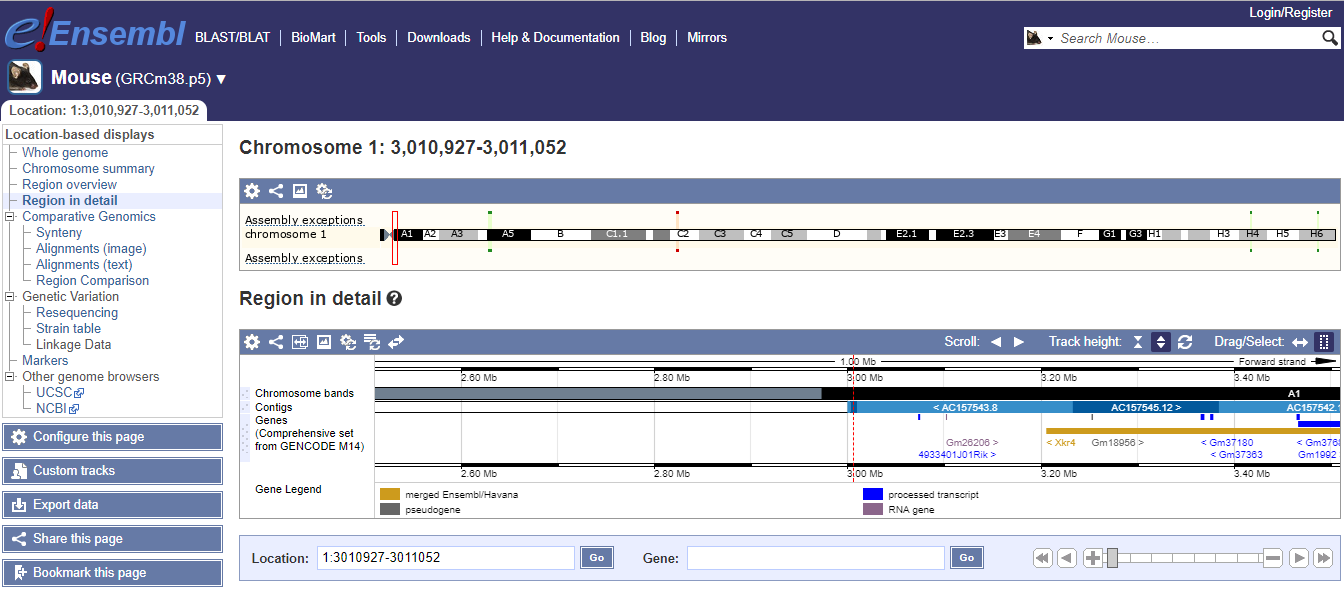Reset configuration in chromosome overview toolbar
The image size is (1344, 594).
pyautogui.click(x=324, y=191)
